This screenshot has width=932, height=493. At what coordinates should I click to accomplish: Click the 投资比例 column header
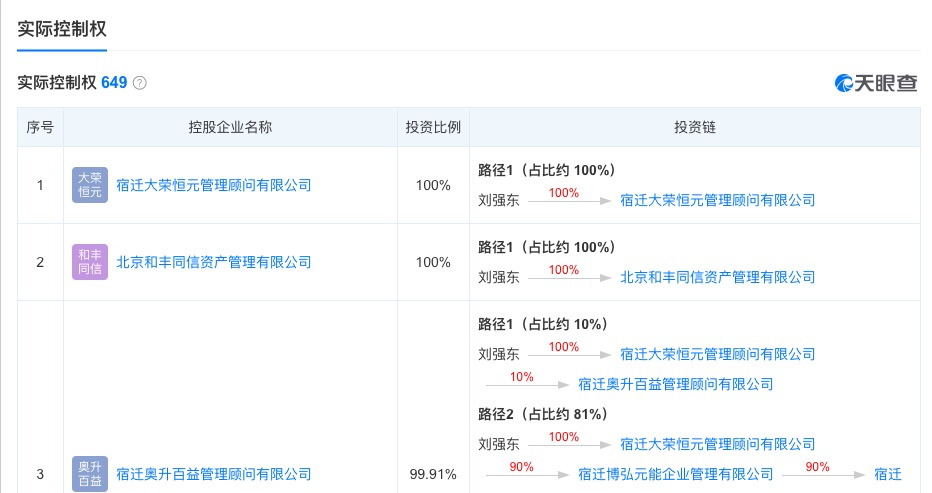433,128
